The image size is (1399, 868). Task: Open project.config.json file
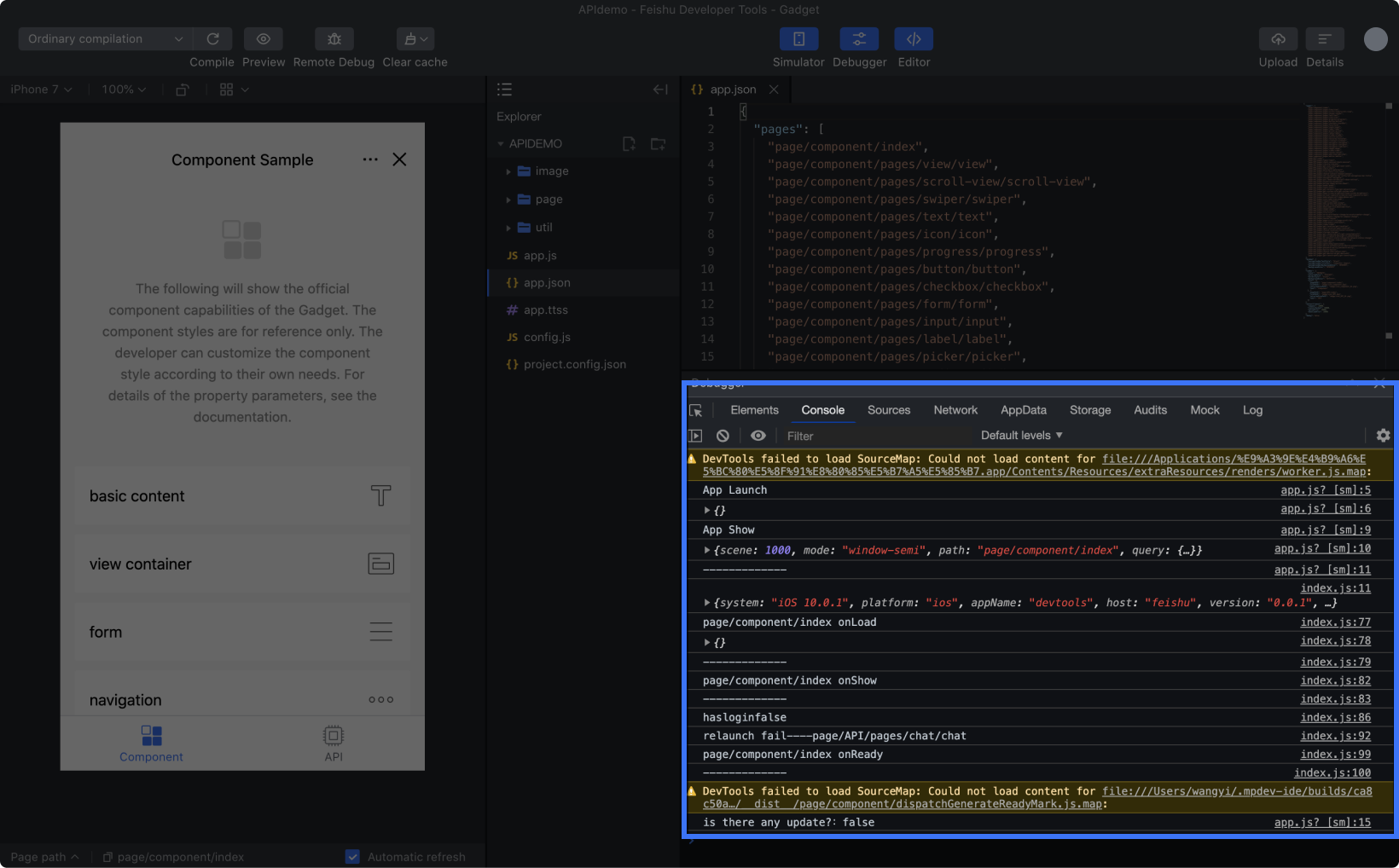[x=583, y=364]
